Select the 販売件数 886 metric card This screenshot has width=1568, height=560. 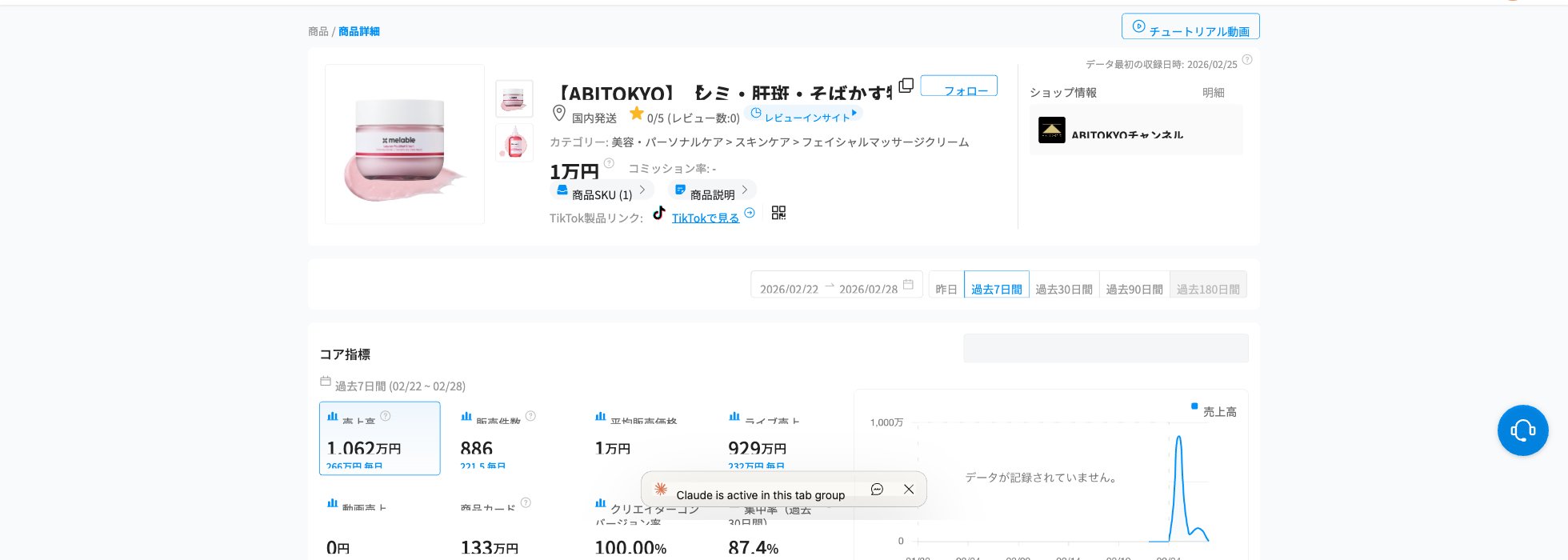tap(514, 438)
